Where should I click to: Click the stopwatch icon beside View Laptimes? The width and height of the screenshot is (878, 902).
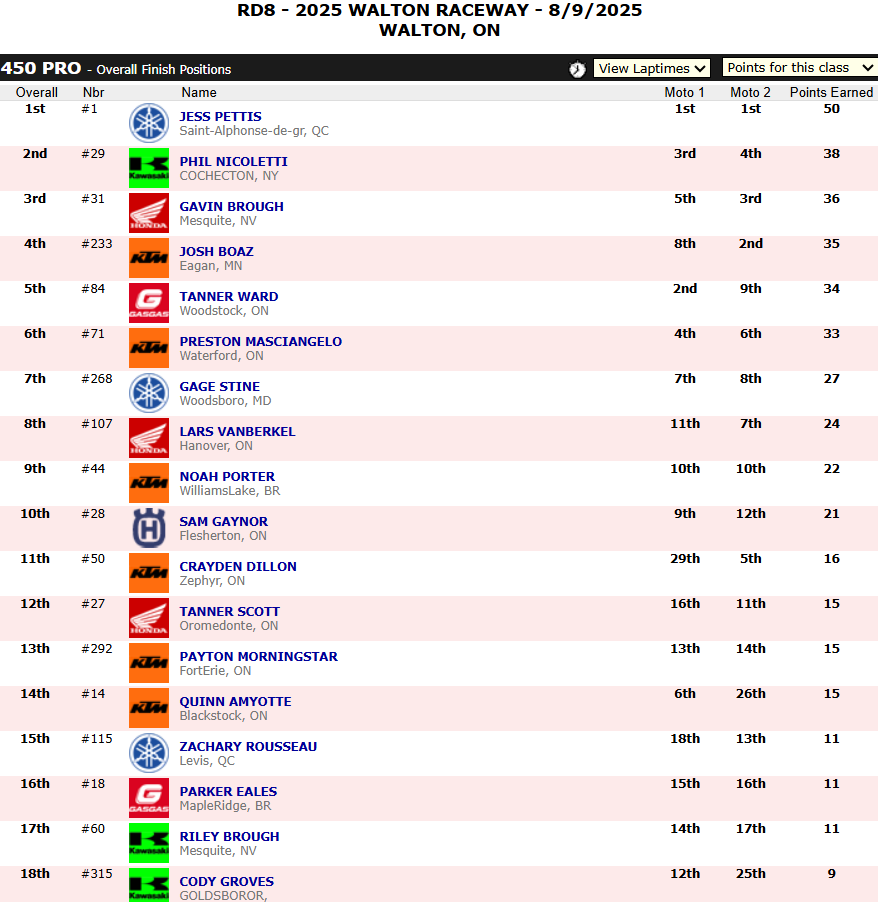[x=577, y=69]
